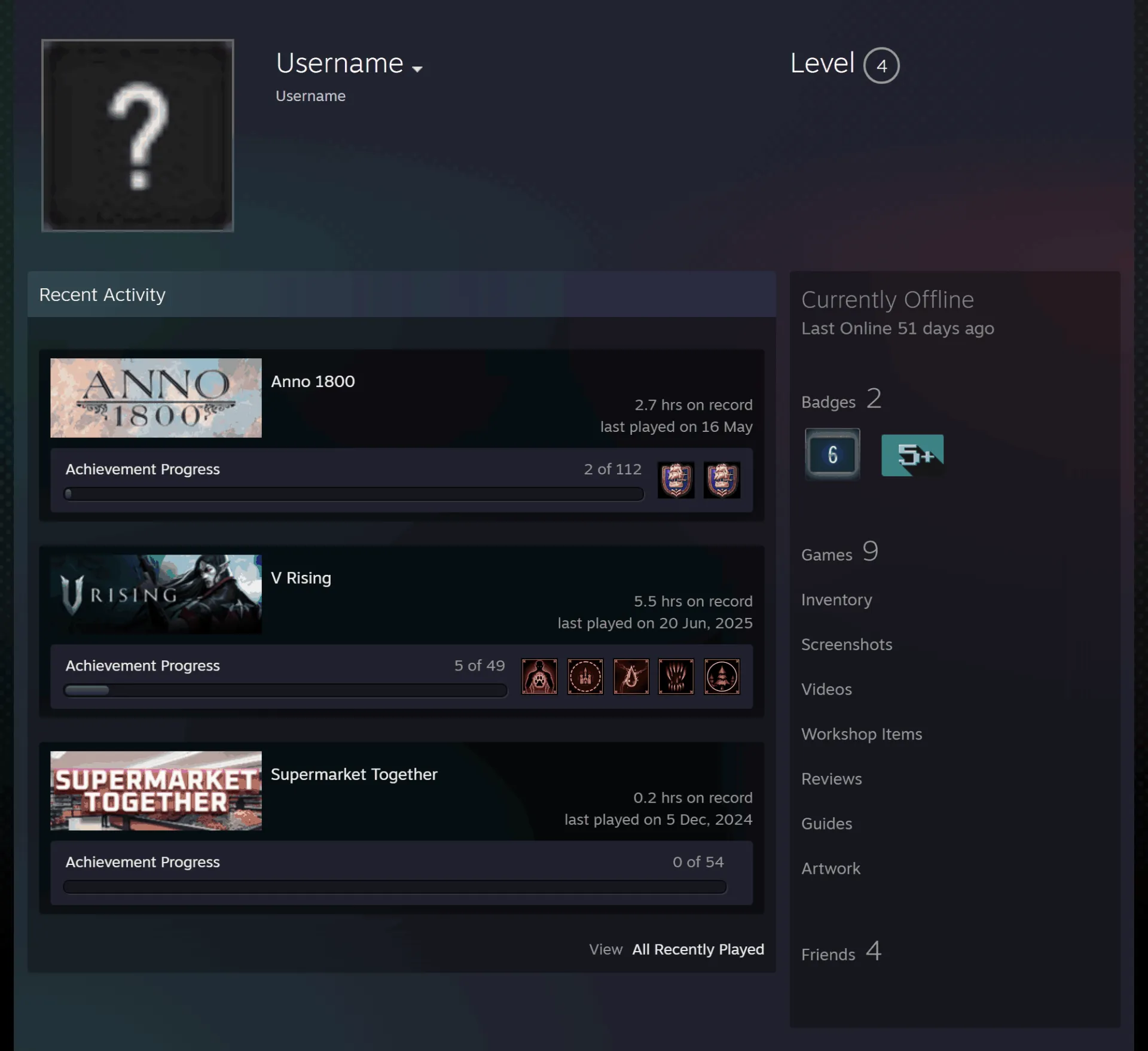1148x1051 pixels.
Task: Click the V Rising achievement progress bar
Action: 285,690
